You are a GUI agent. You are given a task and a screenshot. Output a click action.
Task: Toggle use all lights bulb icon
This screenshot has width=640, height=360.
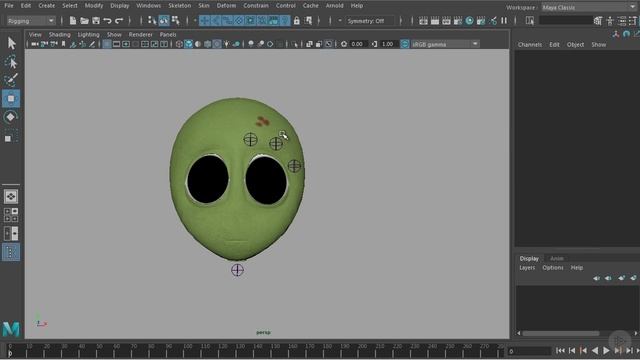point(226,44)
